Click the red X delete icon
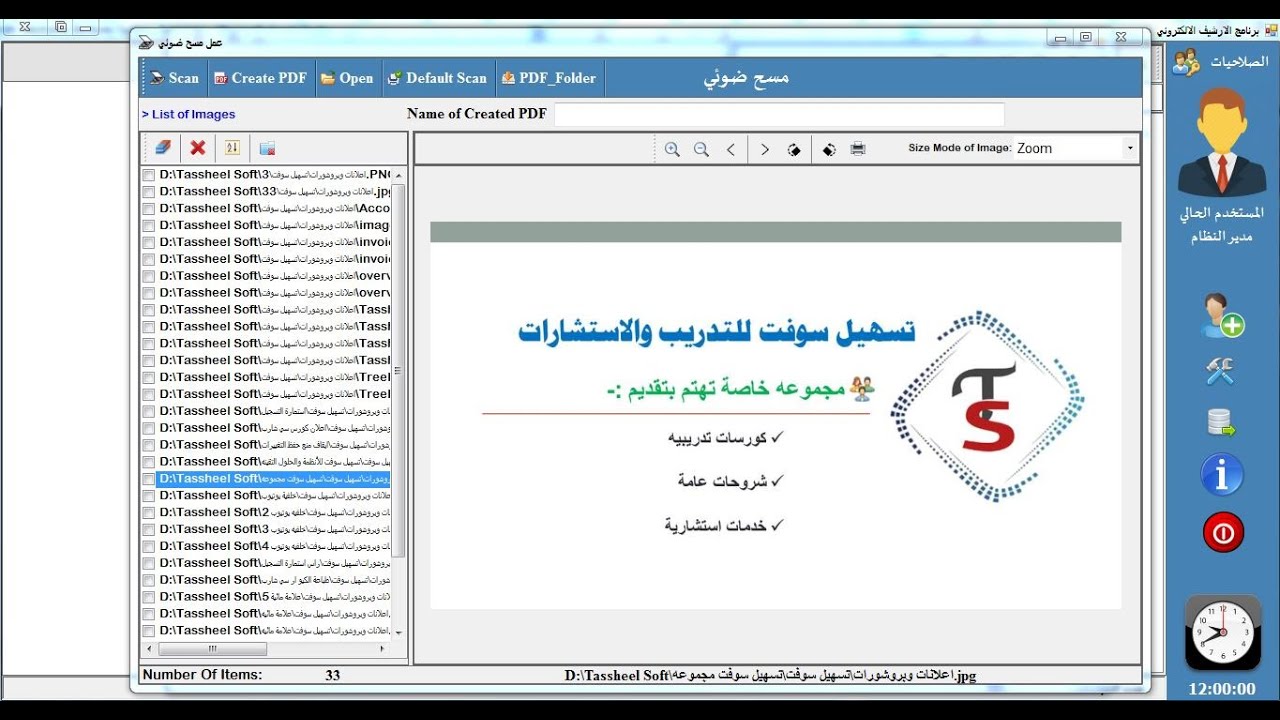 click(198, 148)
